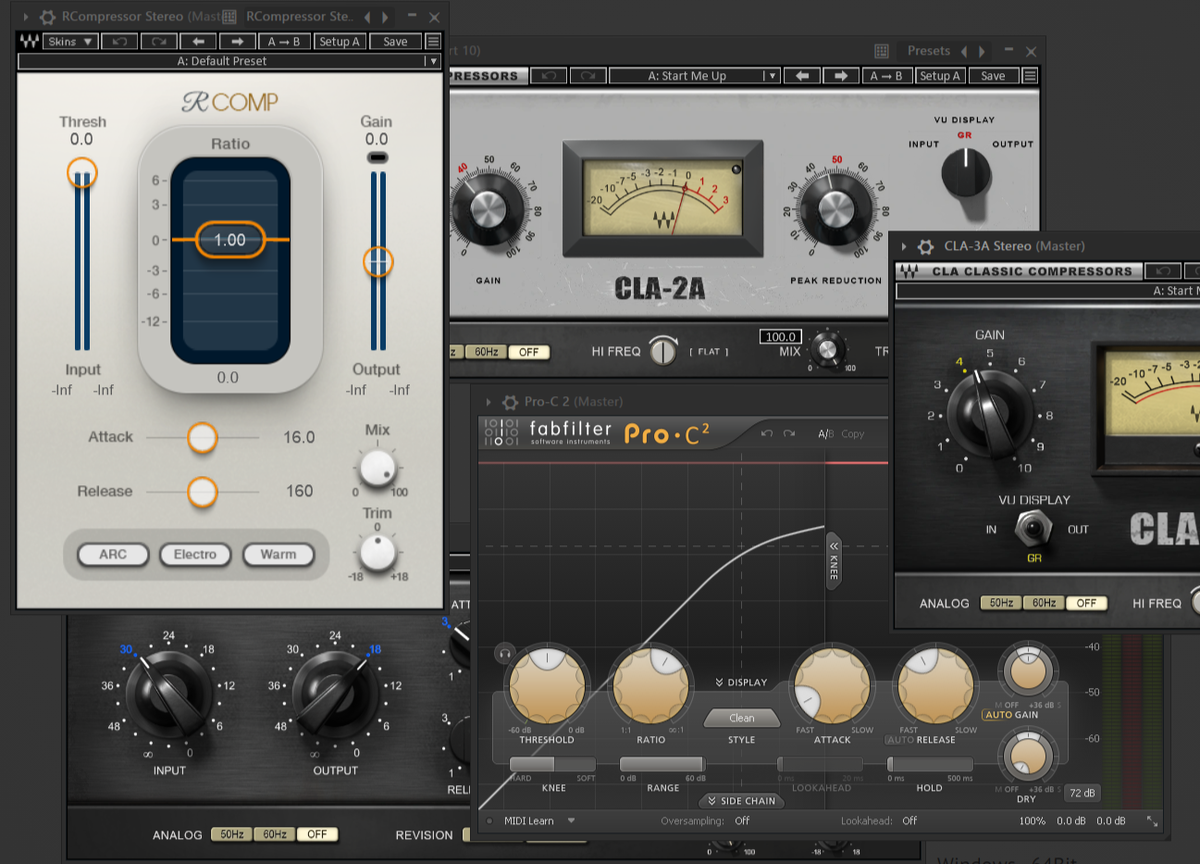Click CLA-2A A→B copy button

click(886, 76)
